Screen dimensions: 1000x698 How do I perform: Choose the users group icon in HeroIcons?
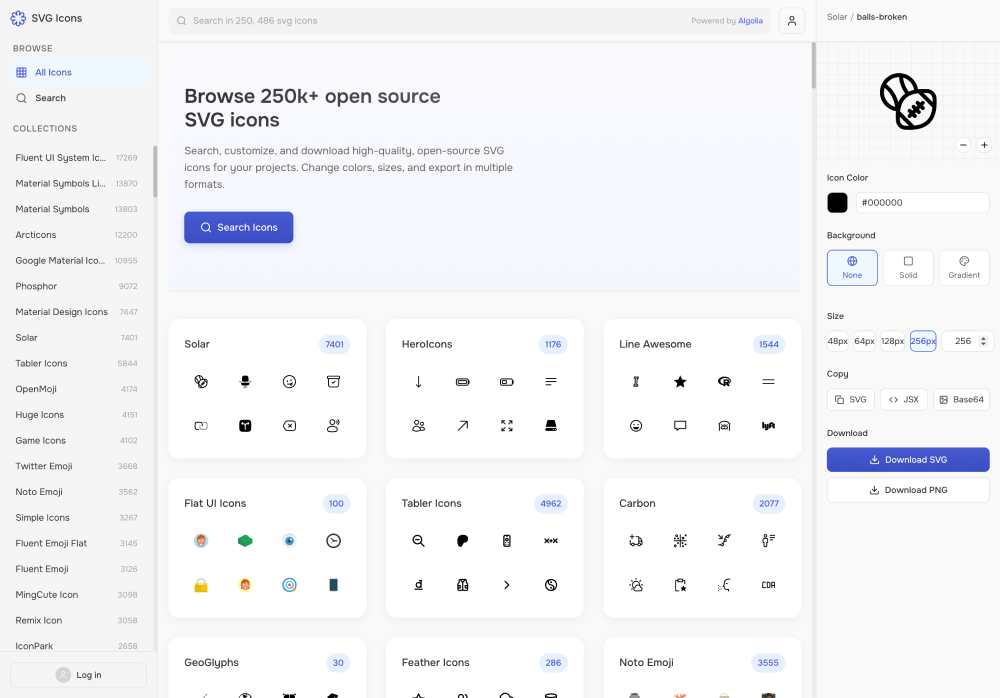[x=418, y=426]
